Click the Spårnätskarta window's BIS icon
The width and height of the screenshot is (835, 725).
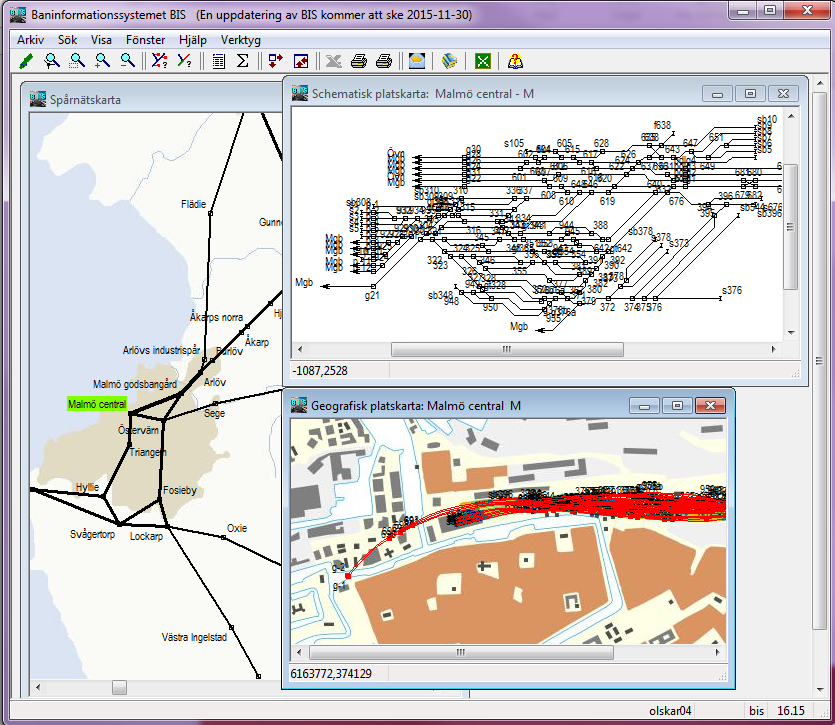[x=38, y=99]
